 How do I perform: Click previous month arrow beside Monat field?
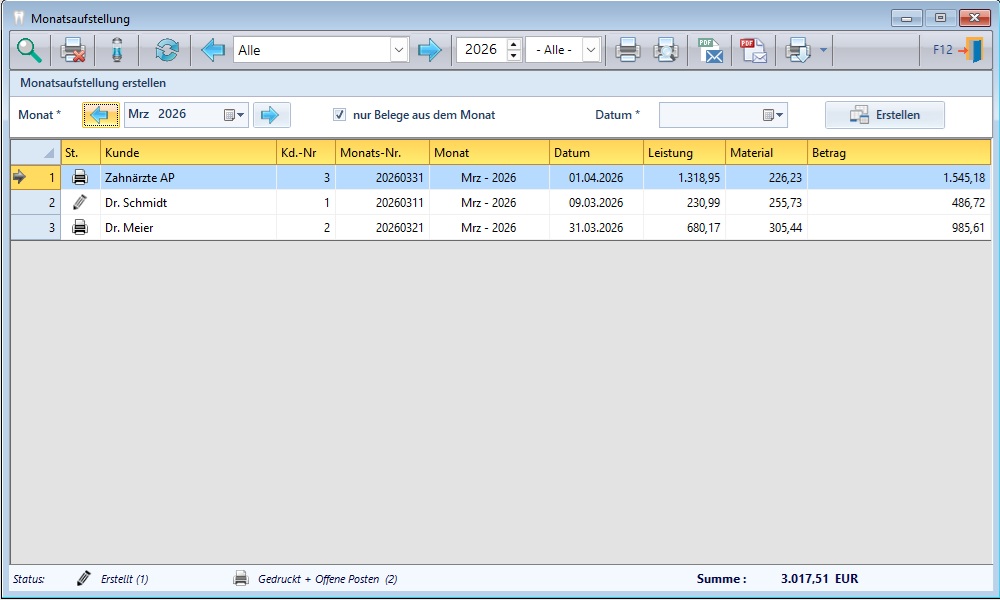click(100, 115)
